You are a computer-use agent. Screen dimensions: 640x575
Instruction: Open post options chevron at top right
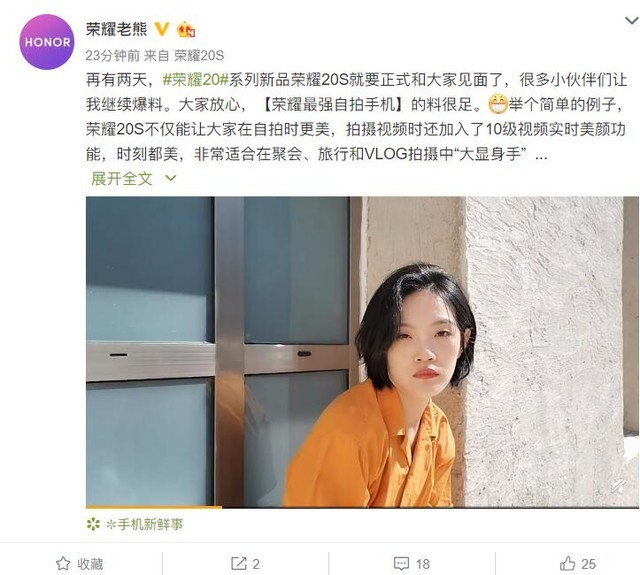632,20
